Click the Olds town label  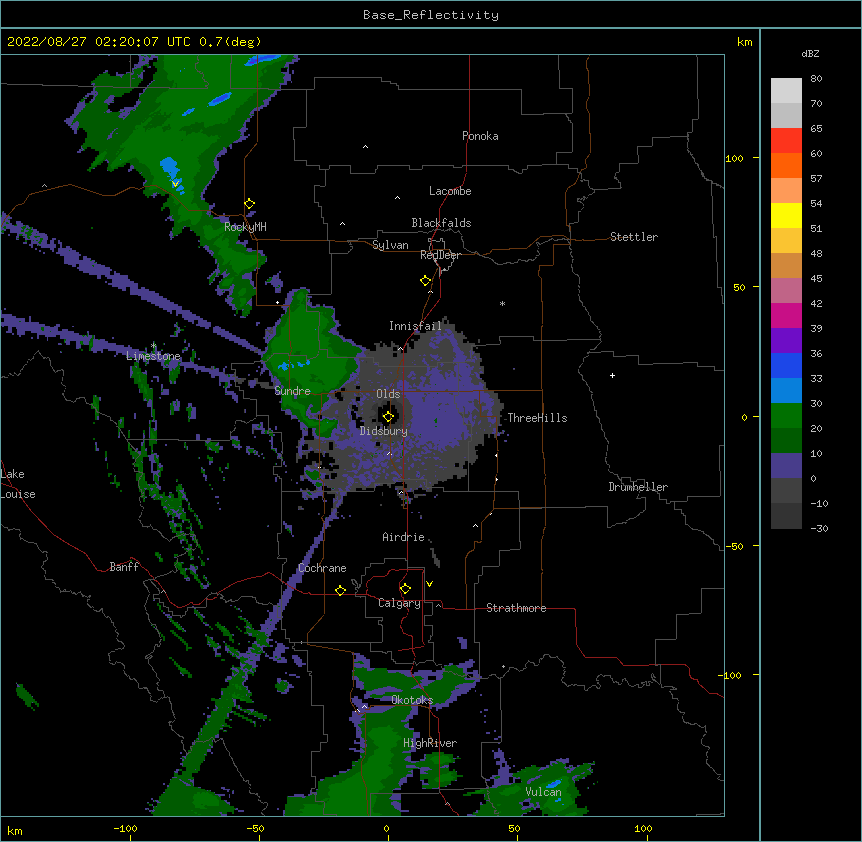[388, 394]
